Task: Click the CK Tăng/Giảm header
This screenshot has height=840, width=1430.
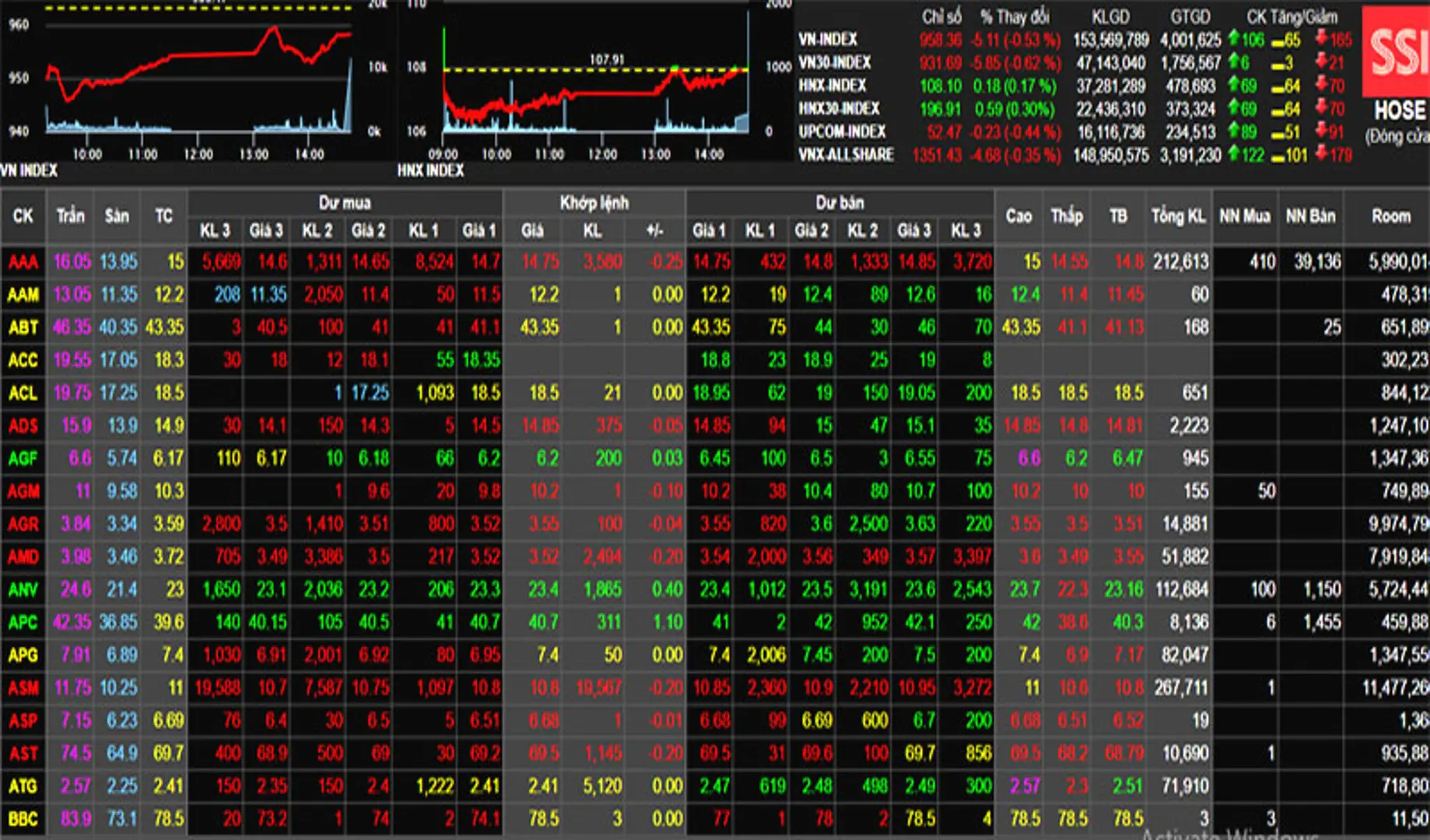Action: (1292, 16)
